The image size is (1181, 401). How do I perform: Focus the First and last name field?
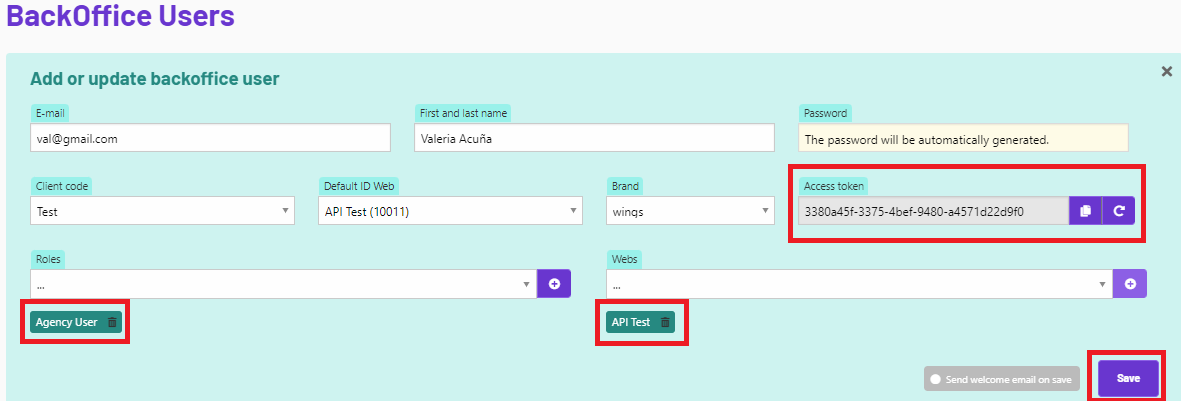click(x=594, y=138)
